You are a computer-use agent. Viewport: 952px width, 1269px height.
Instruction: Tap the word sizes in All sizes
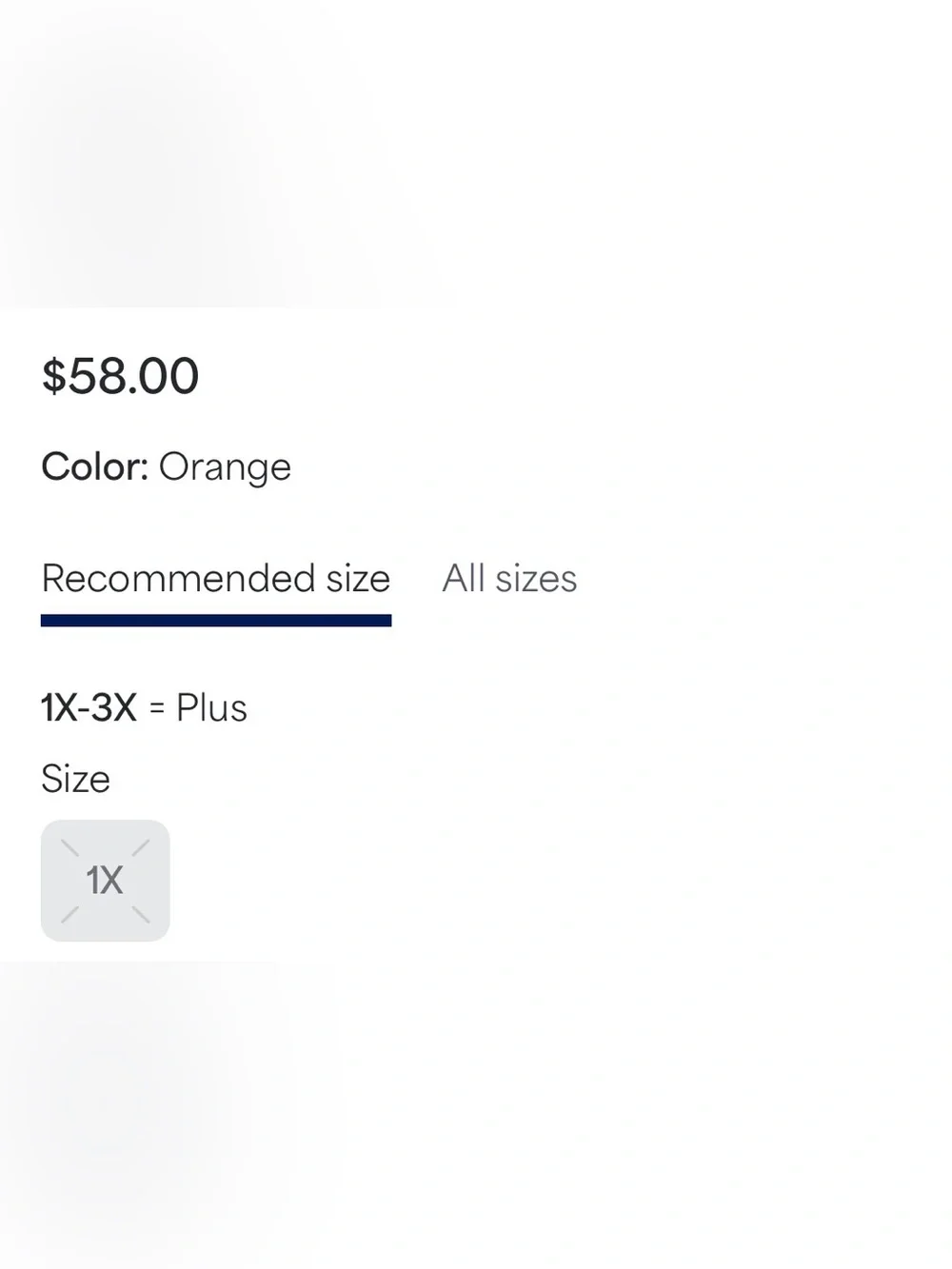(x=536, y=579)
